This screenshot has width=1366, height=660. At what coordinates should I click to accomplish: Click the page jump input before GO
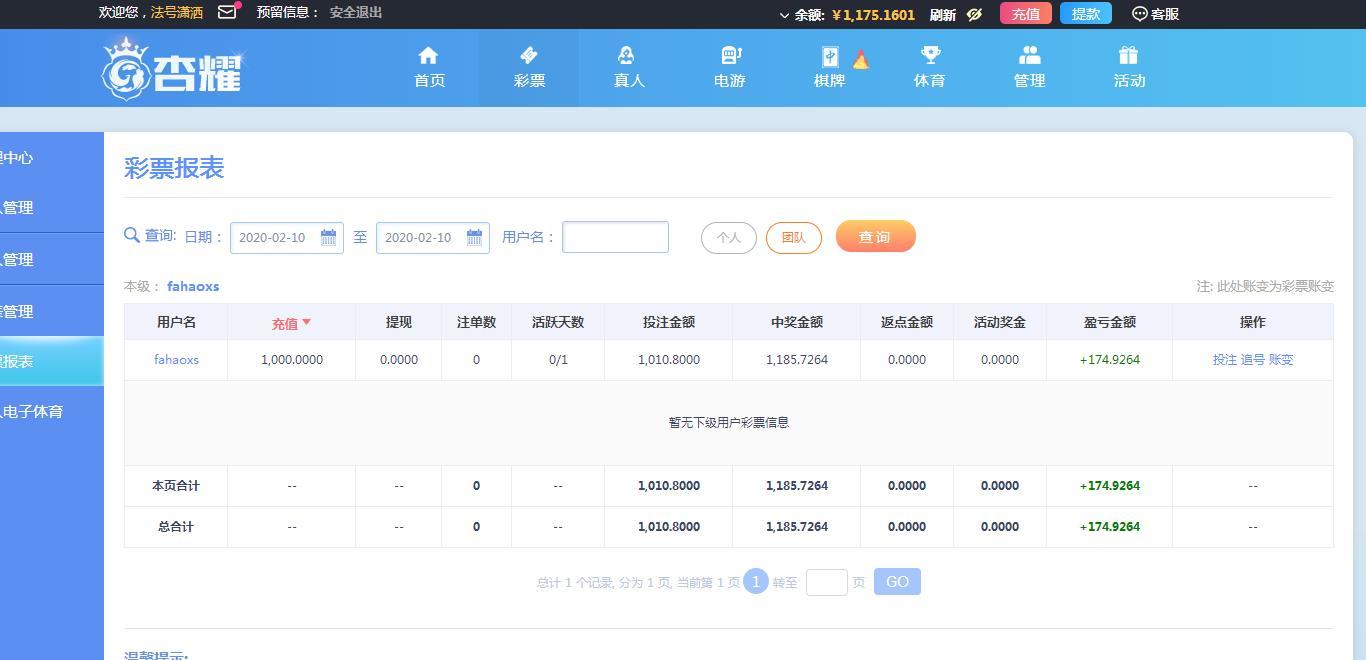827,581
